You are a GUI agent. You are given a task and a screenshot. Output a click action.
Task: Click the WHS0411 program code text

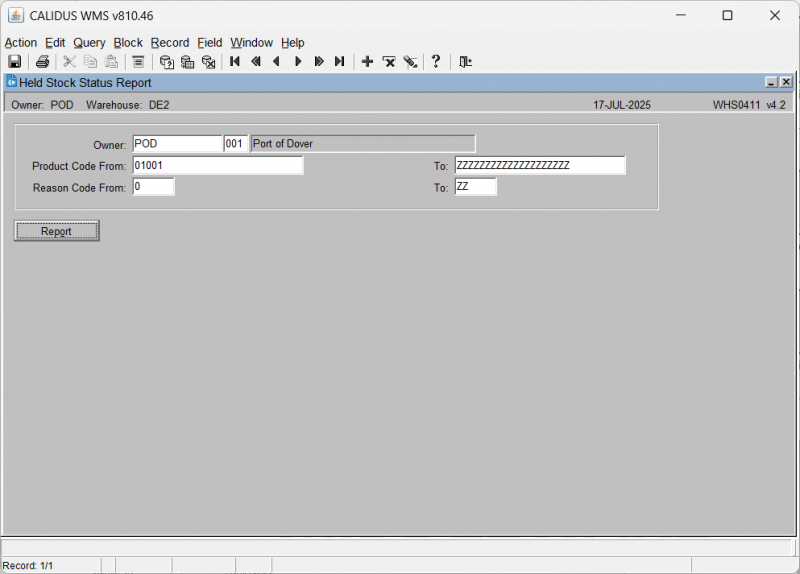pyautogui.click(x=736, y=105)
